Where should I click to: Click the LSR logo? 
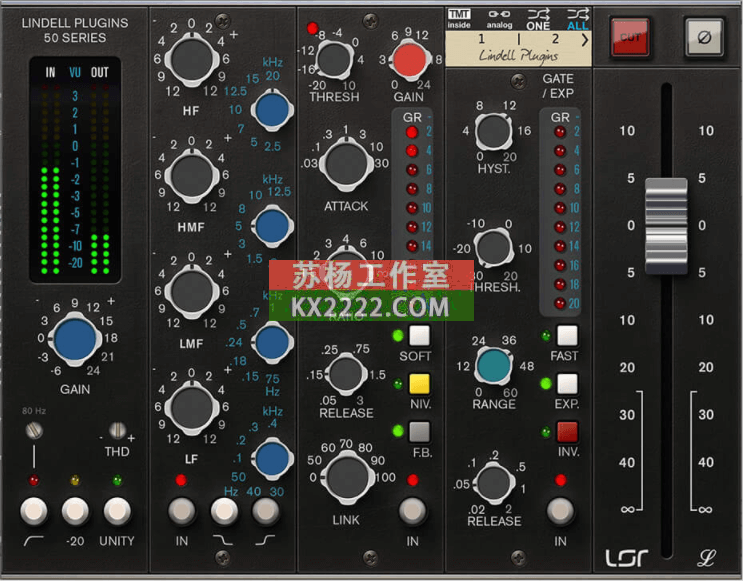(x=626, y=558)
